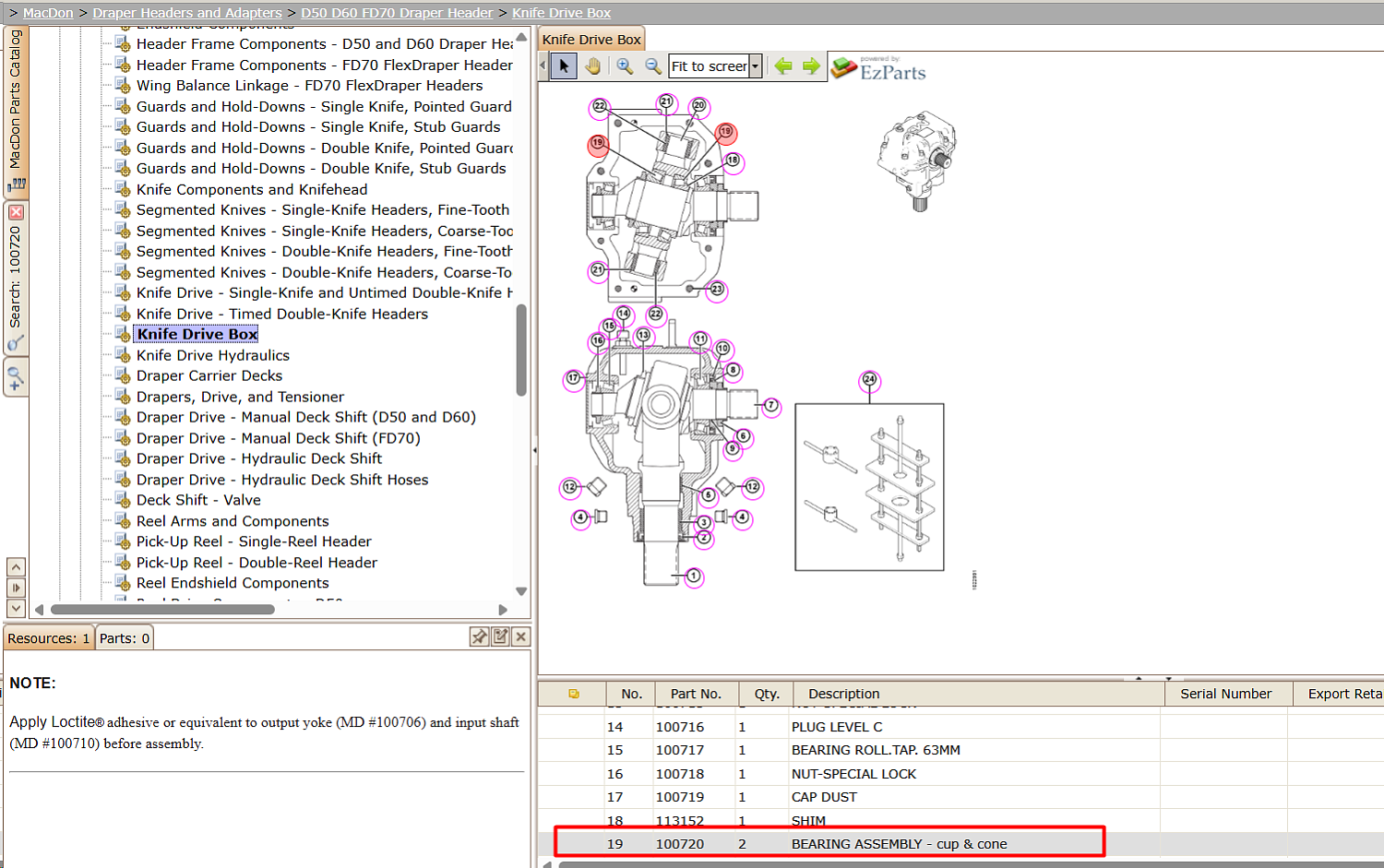Click the EzParts logo
The width and height of the screenshot is (1384, 868).
click(879, 69)
